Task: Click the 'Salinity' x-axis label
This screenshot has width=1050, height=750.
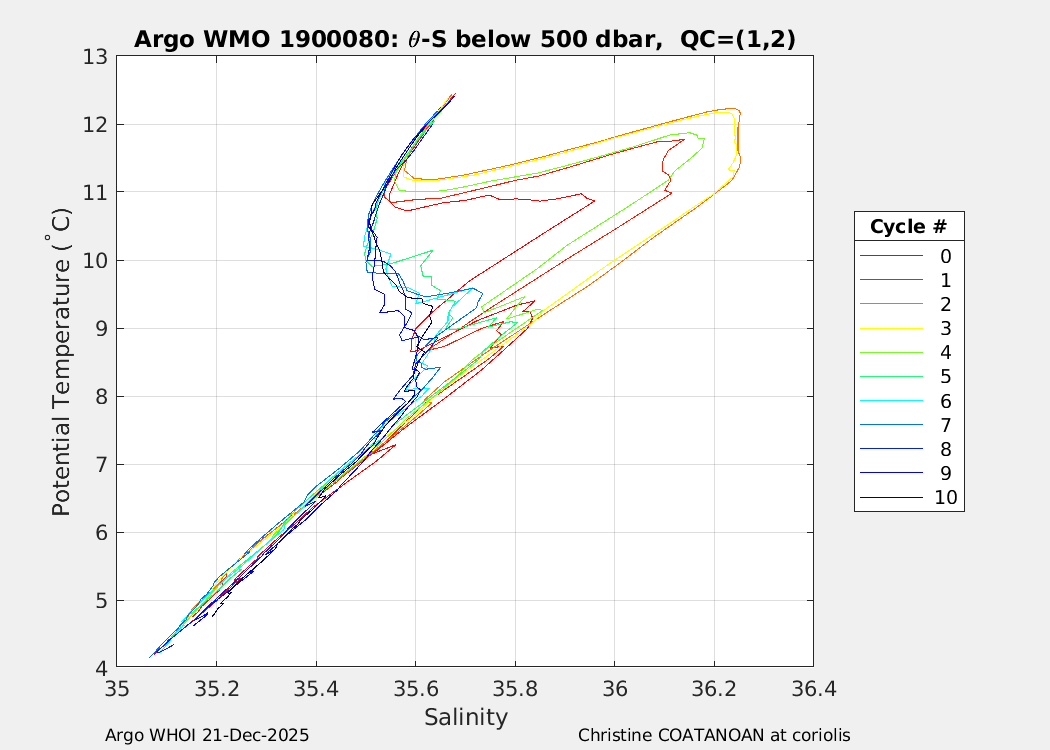Action: (x=465, y=717)
